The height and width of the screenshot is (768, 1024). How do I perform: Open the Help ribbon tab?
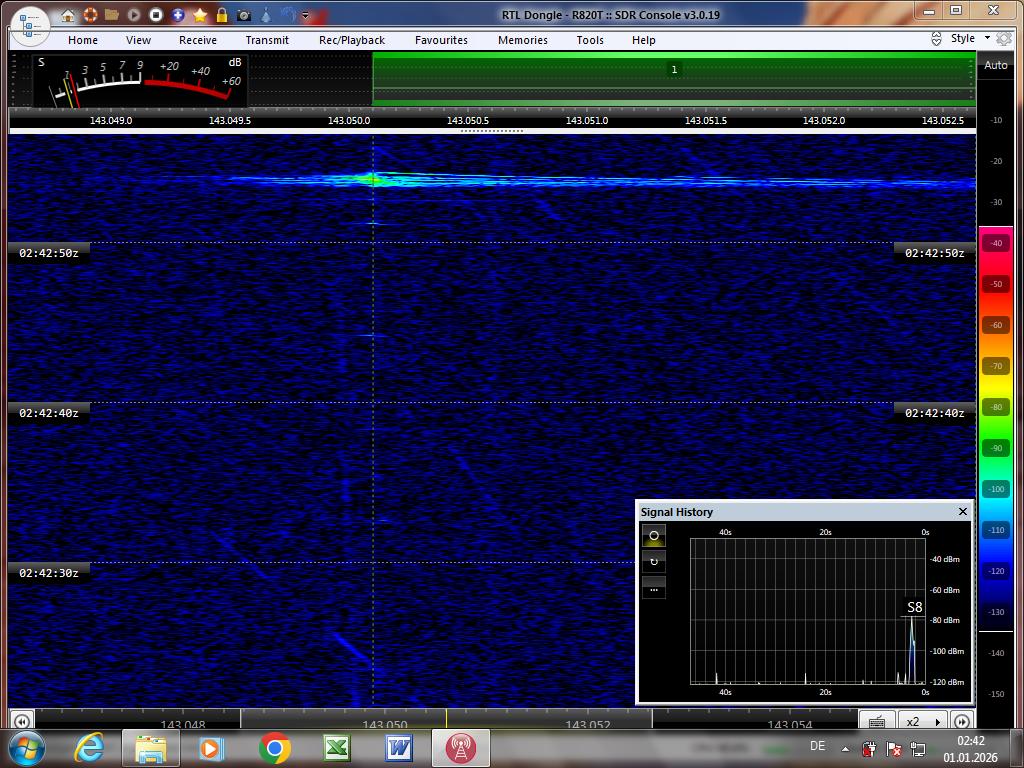[643, 40]
